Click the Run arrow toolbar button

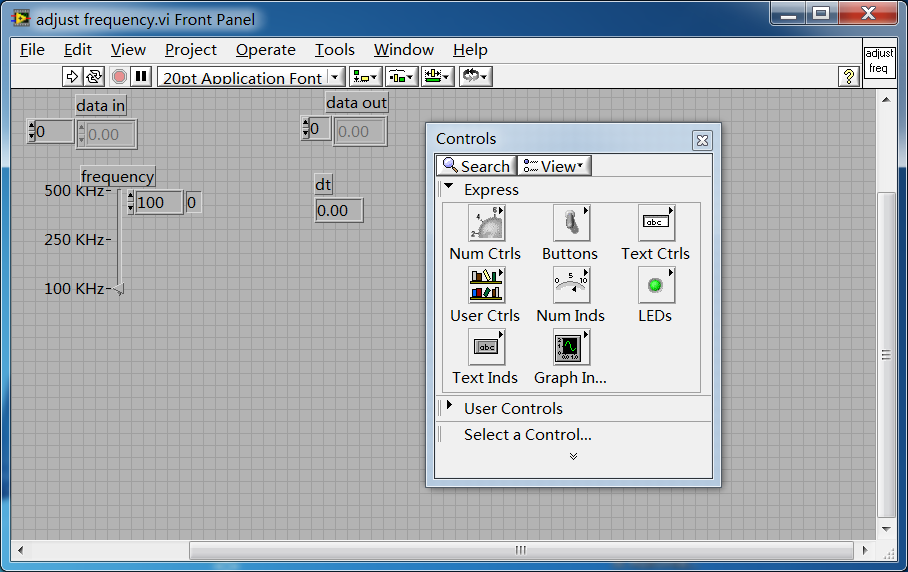pos(72,76)
